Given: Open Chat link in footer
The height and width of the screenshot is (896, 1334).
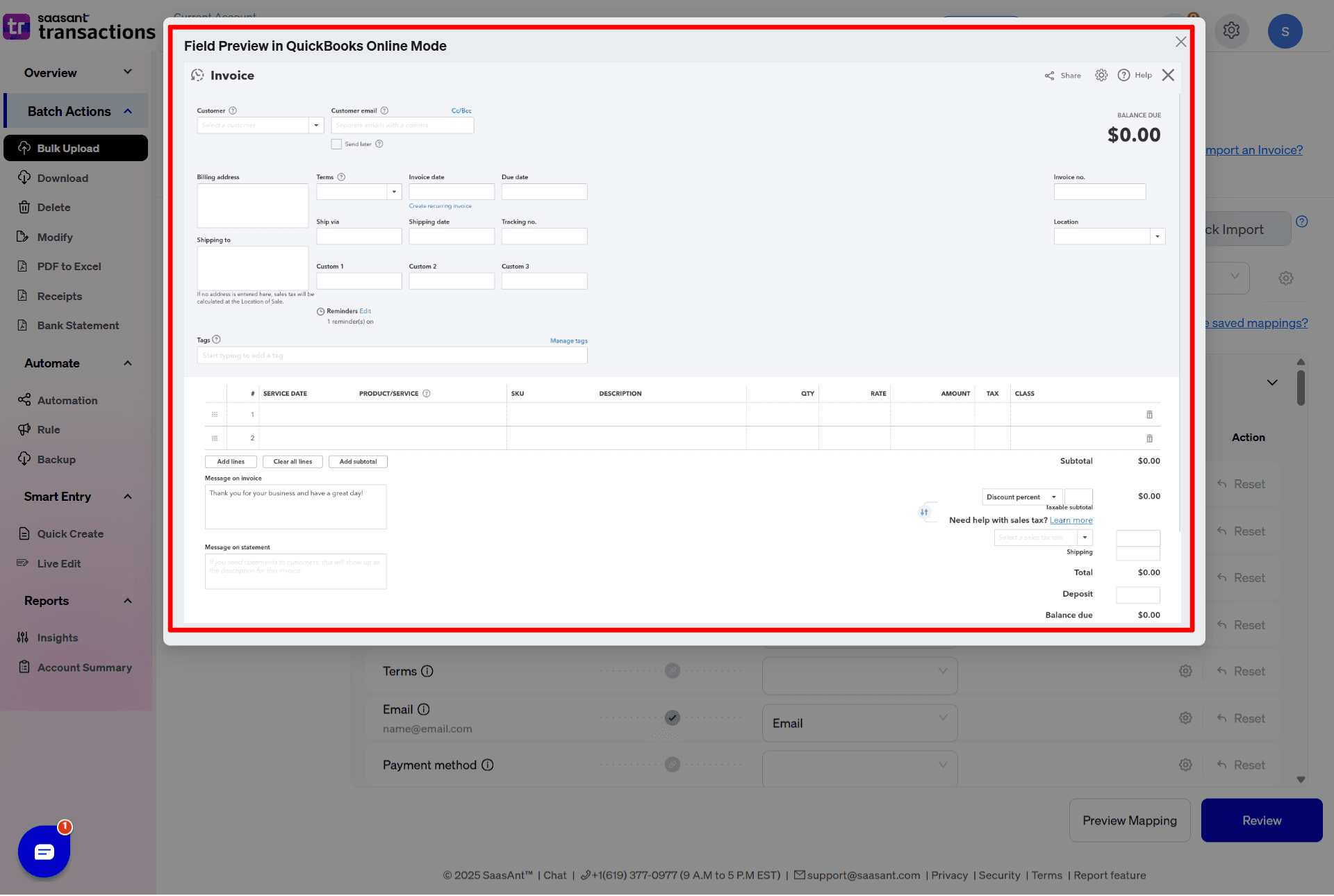Looking at the screenshot, I should click(554, 875).
